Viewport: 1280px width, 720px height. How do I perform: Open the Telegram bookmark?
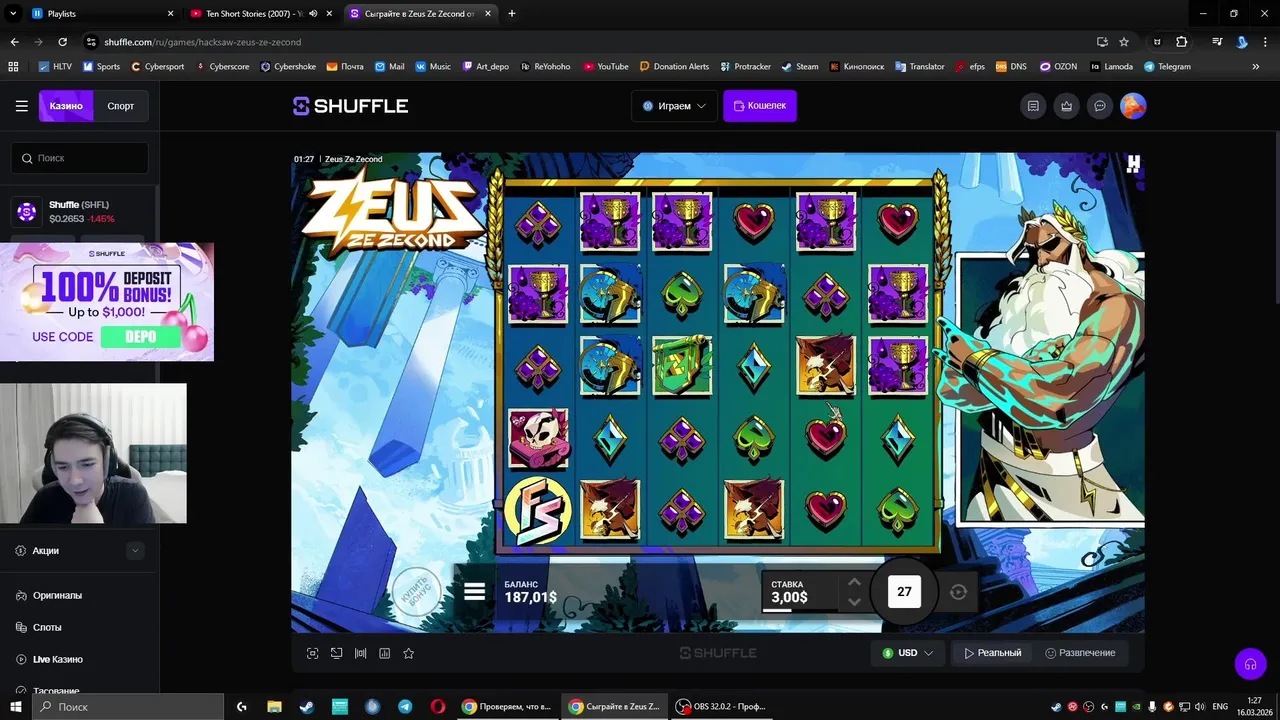pos(1167,67)
